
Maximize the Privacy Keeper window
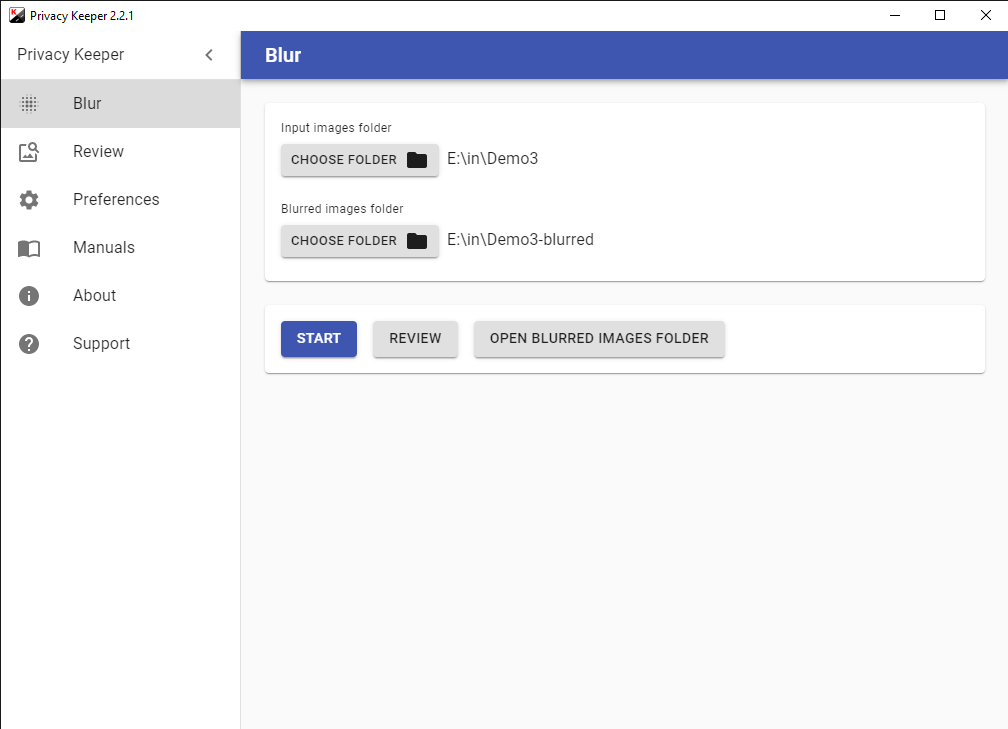click(x=940, y=15)
